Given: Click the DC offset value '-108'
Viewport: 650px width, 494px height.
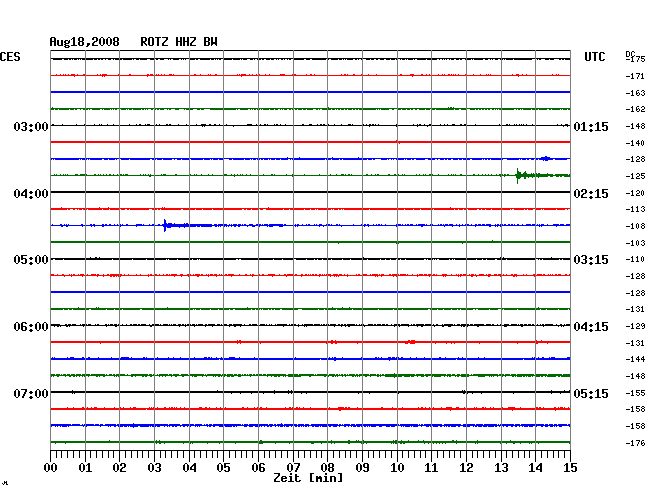Looking at the screenshot, I should coord(635,226).
